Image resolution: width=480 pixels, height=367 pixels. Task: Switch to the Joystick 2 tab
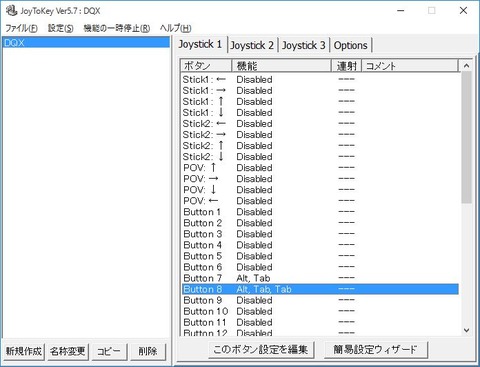(x=252, y=45)
